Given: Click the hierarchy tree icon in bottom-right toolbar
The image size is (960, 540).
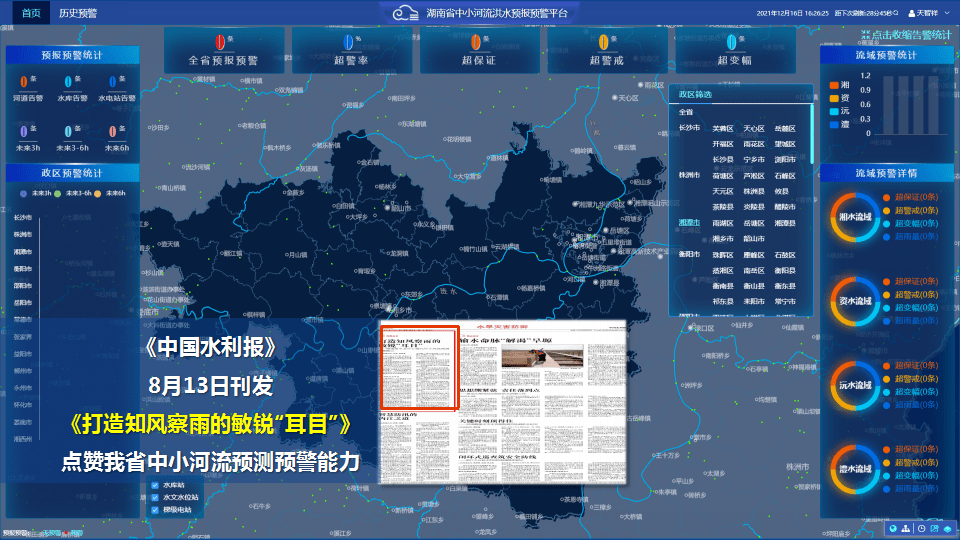Looking at the screenshot, I should click(x=906, y=528).
